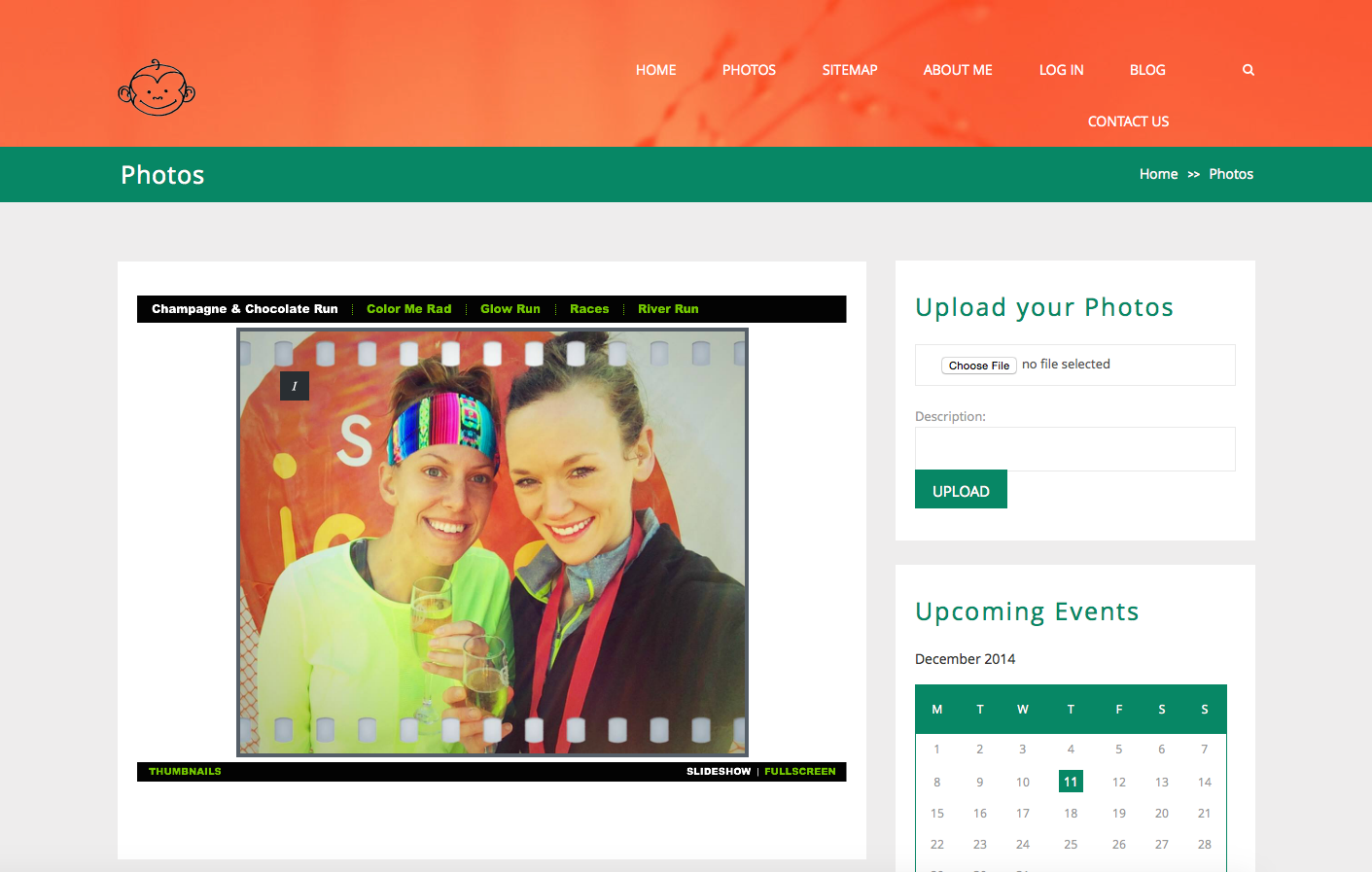Switch to the River Run album

click(x=668, y=309)
